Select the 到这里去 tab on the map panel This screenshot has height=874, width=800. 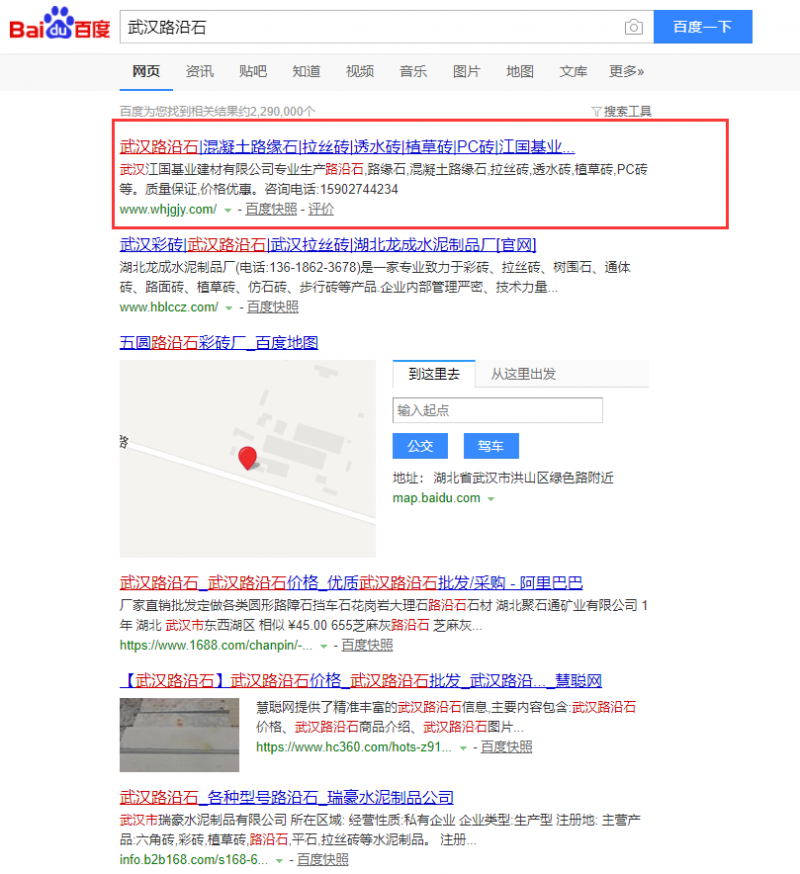click(433, 372)
